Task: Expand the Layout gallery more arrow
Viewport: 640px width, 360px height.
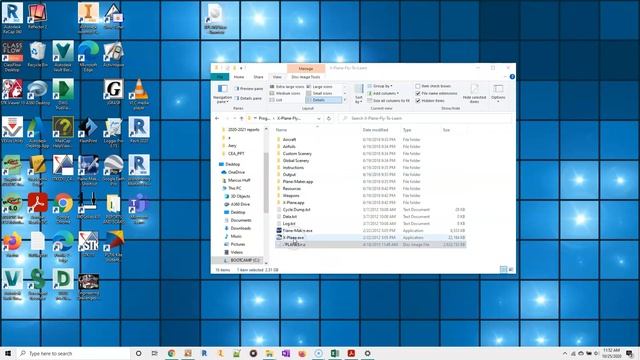Action: pos(345,100)
